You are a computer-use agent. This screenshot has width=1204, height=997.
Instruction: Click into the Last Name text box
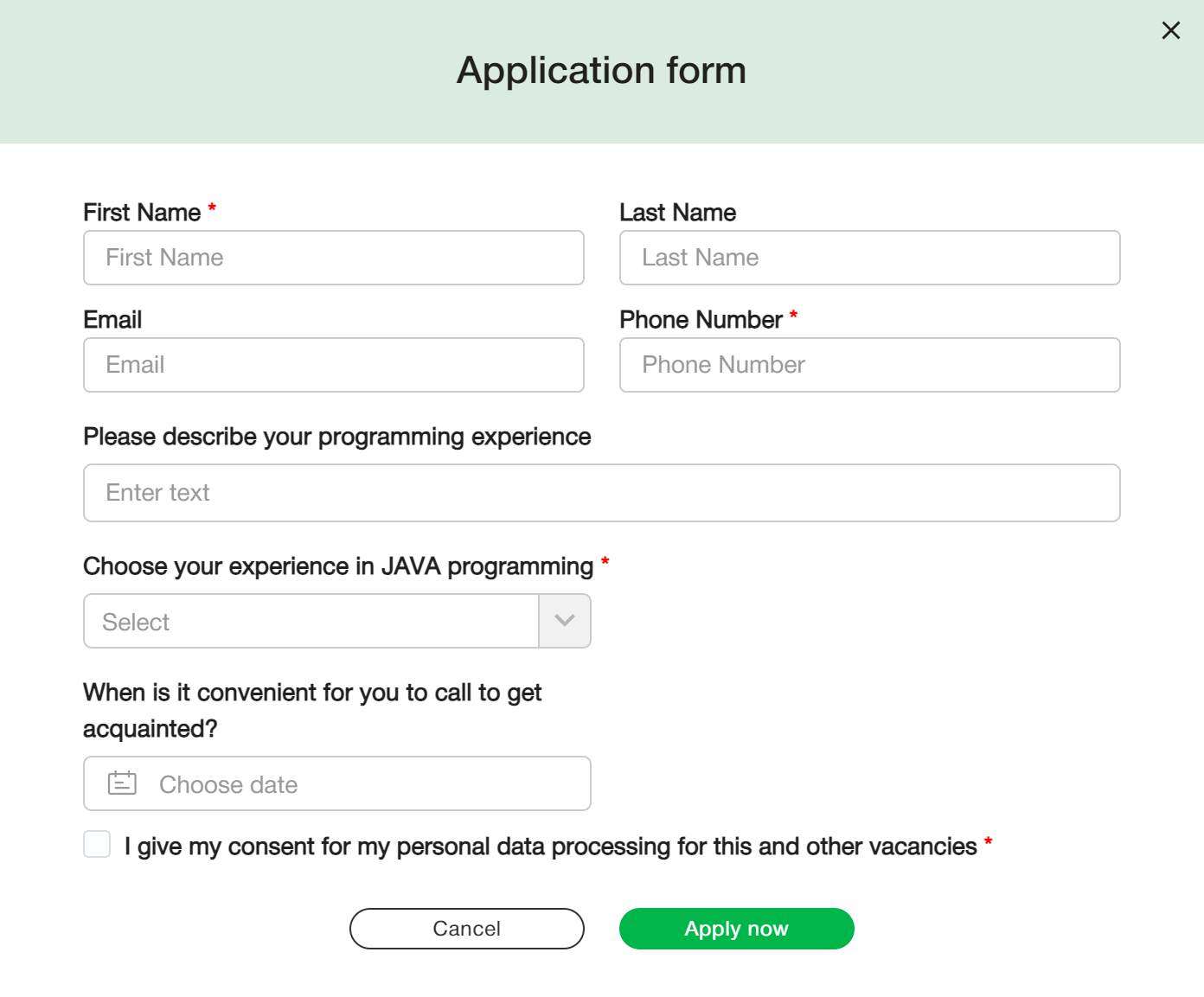870,258
